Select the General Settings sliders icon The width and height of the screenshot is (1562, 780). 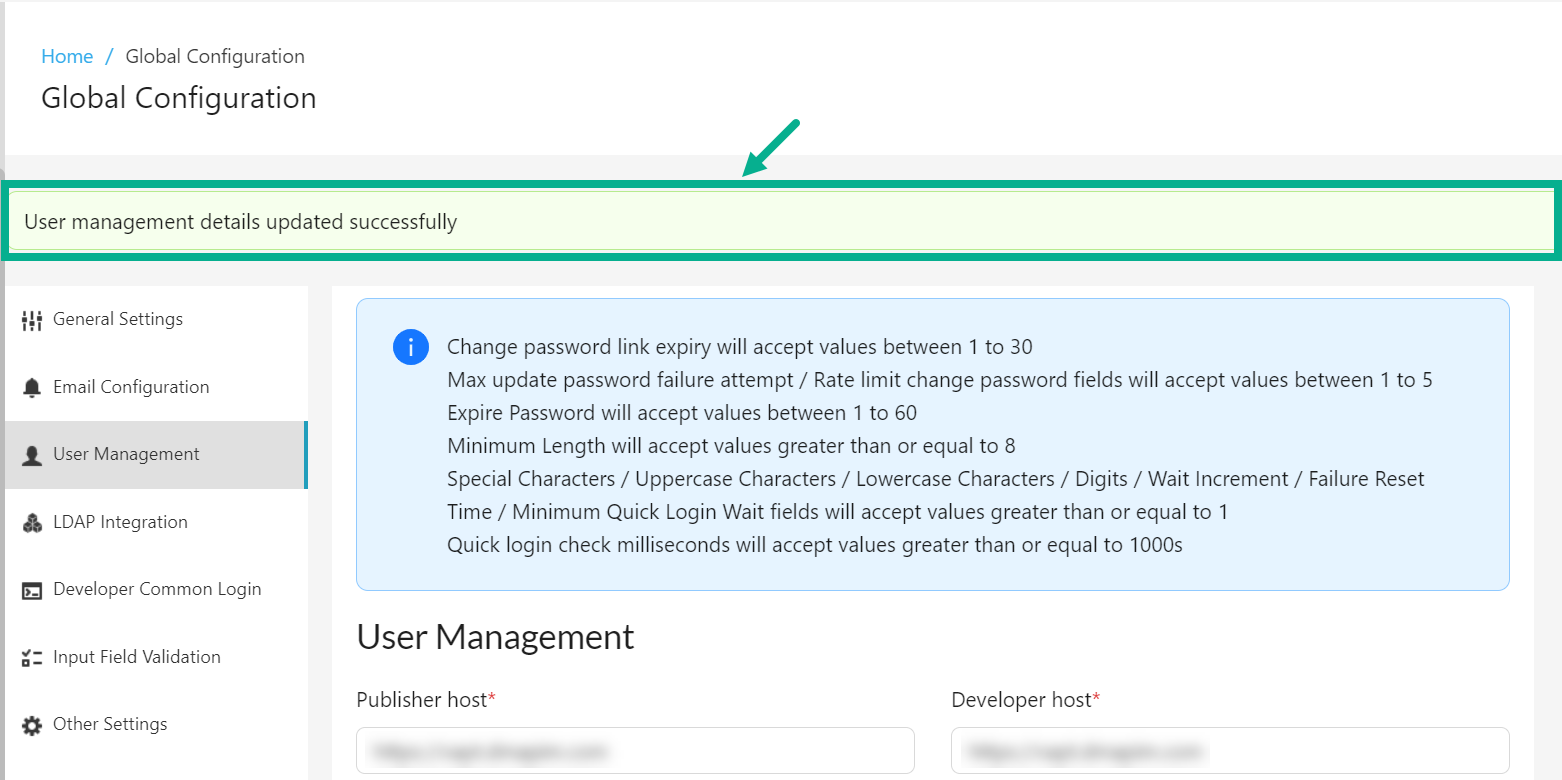[31, 319]
